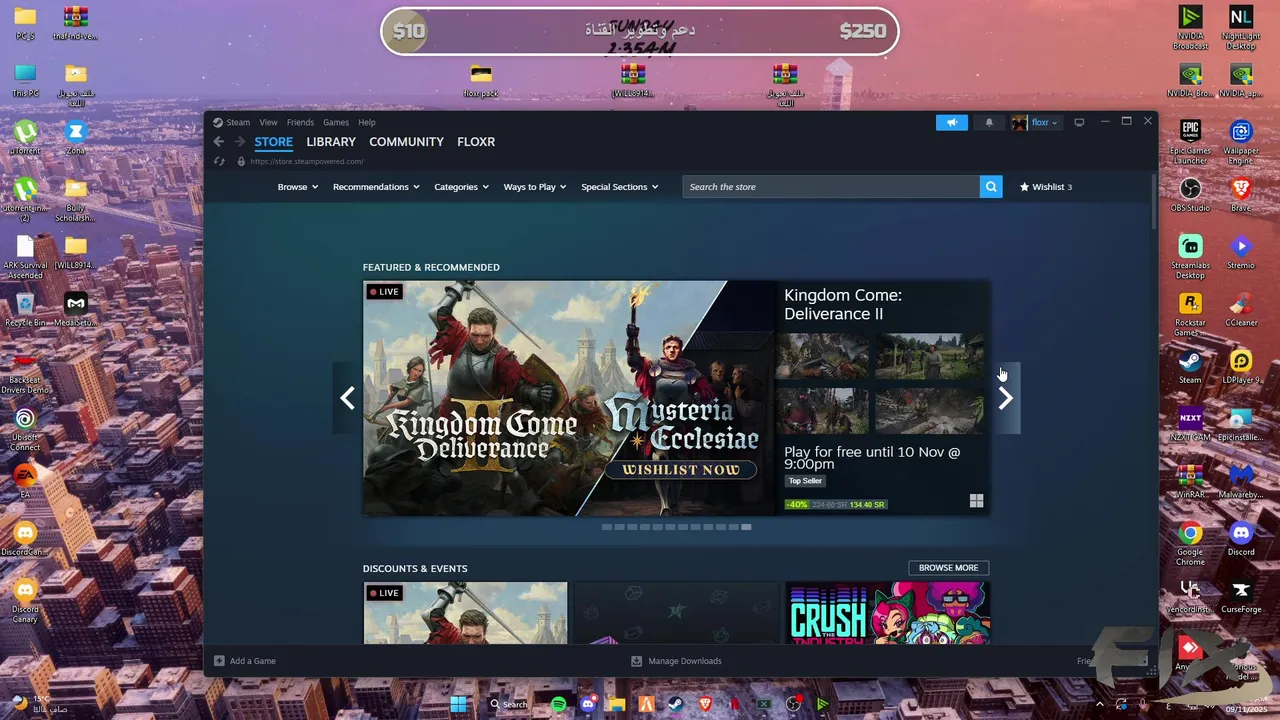The height and width of the screenshot is (720, 1280).
Task: Go to next featured carousel item
Action: point(1006,398)
